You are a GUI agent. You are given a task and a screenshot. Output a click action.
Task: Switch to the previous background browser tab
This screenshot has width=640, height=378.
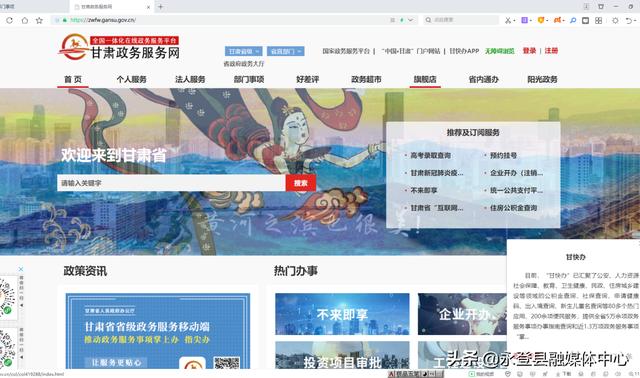33,7
